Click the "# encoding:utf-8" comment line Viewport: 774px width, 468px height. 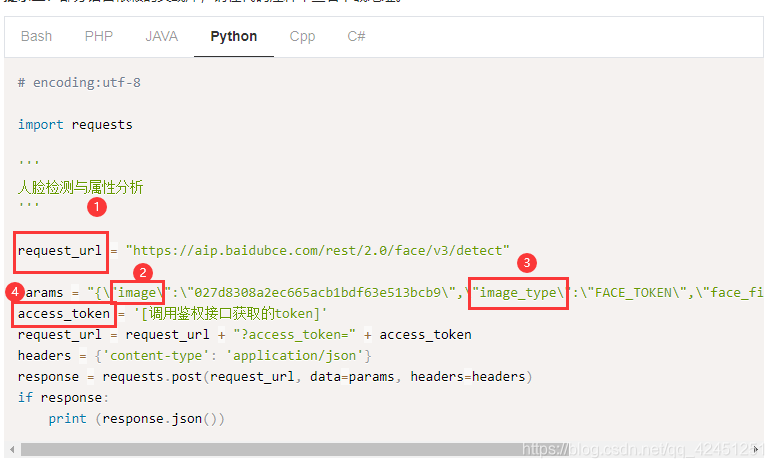point(79,82)
